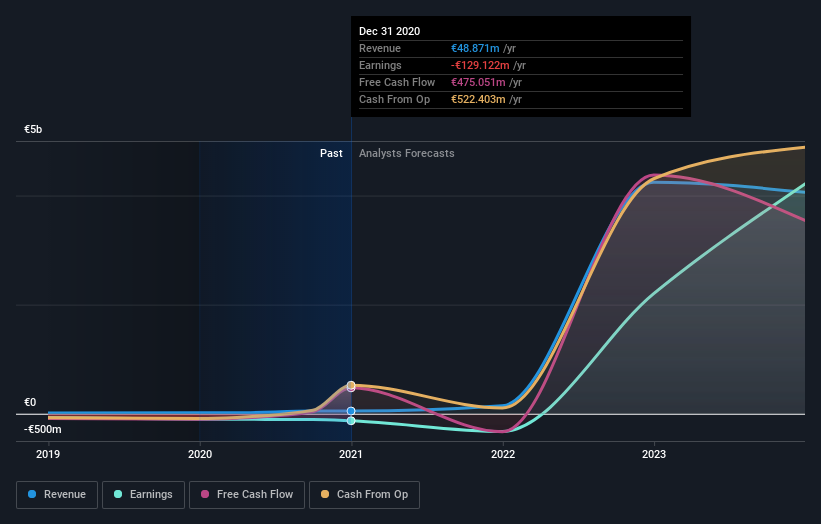Click the 2019 x-axis label

point(48,454)
